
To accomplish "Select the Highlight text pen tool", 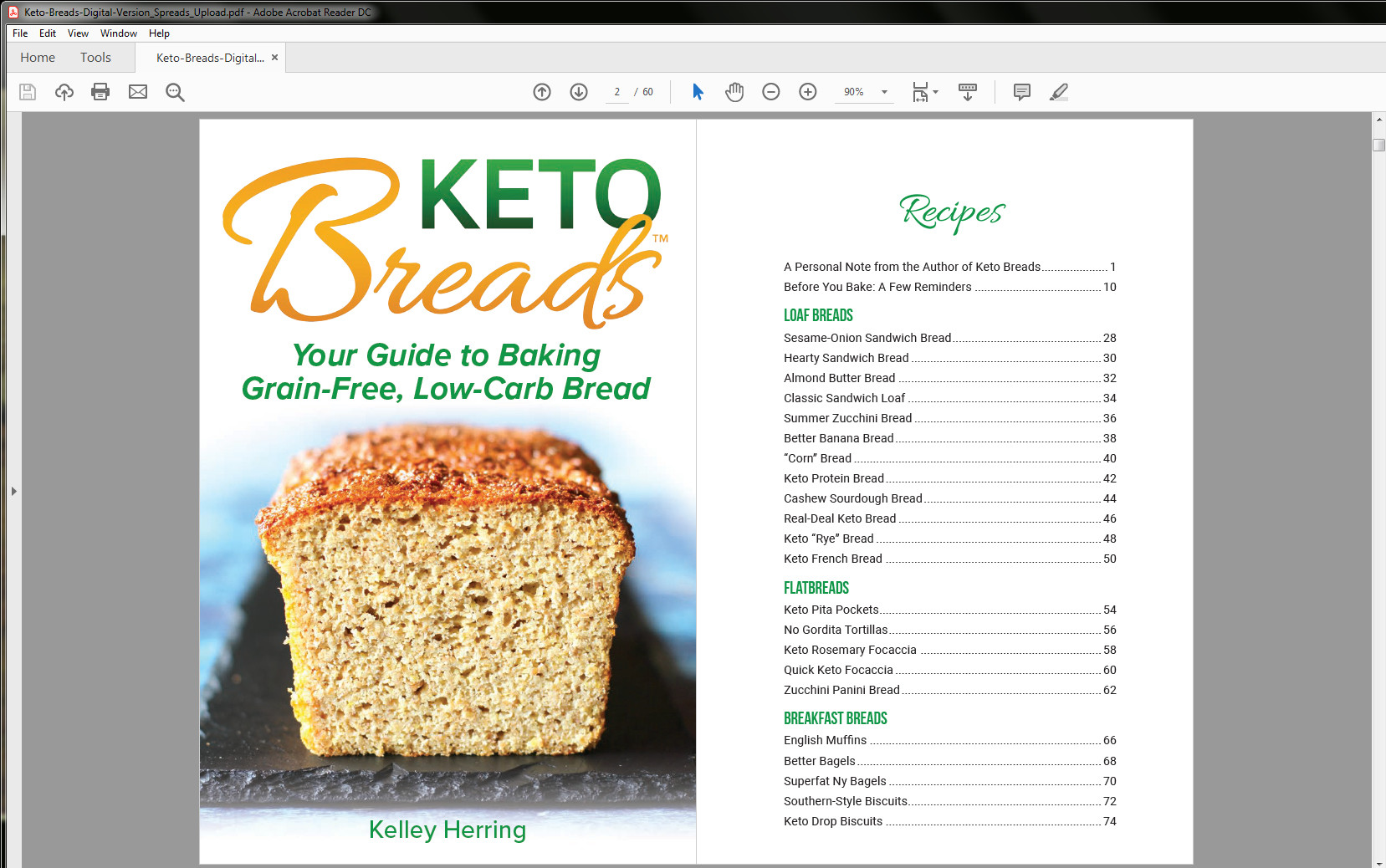I will click(x=1059, y=92).
